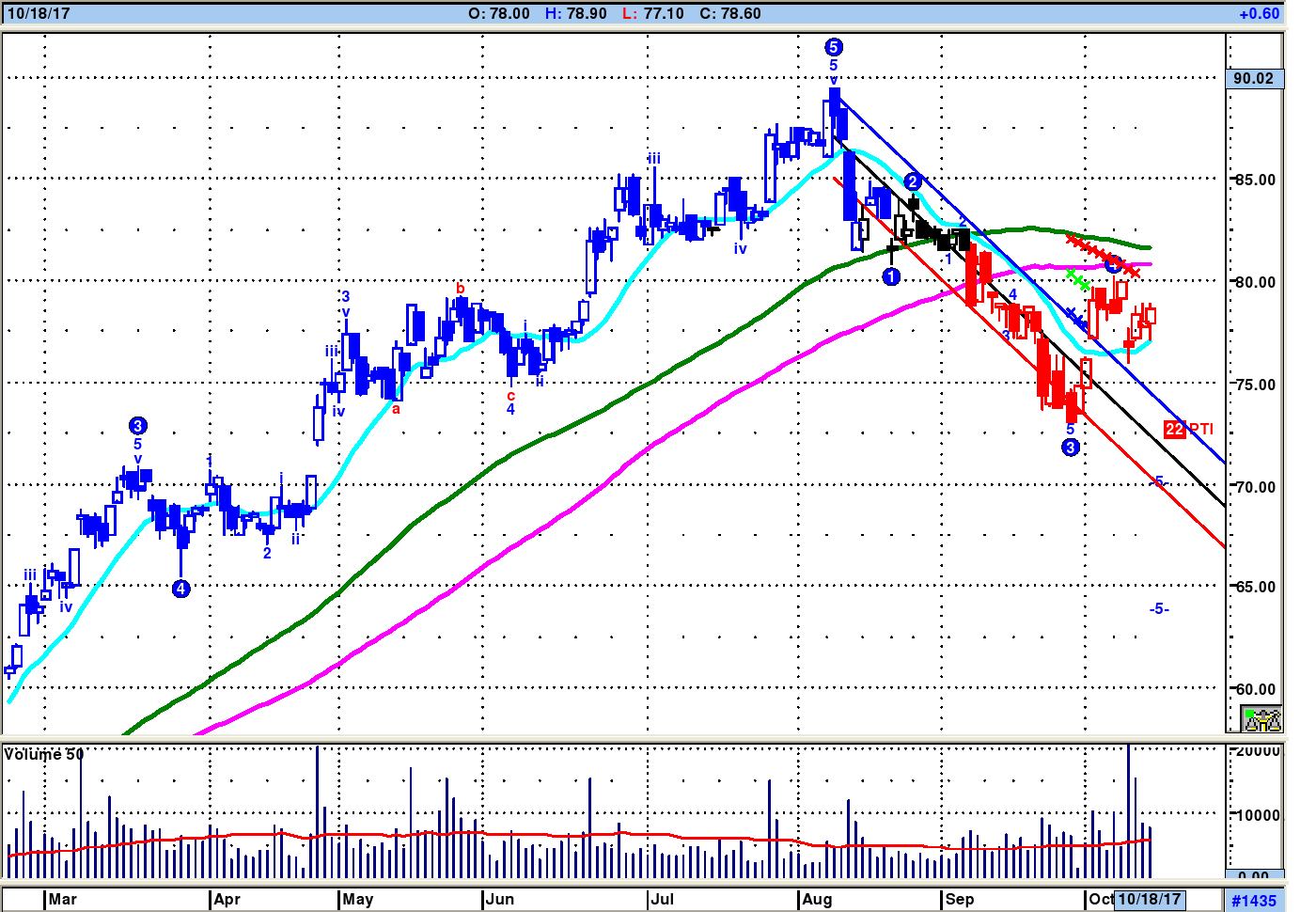
Task: Click the circled 4 wave marker in April
Action: coord(181,589)
